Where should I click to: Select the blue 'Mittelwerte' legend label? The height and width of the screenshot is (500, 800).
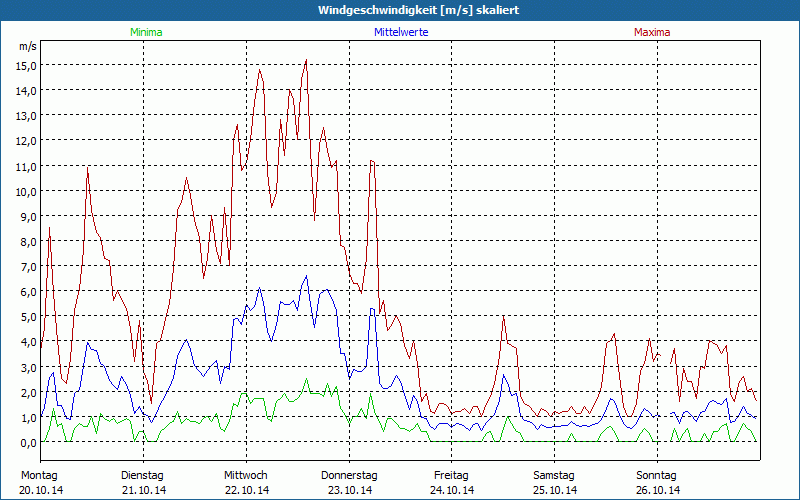[401, 32]
